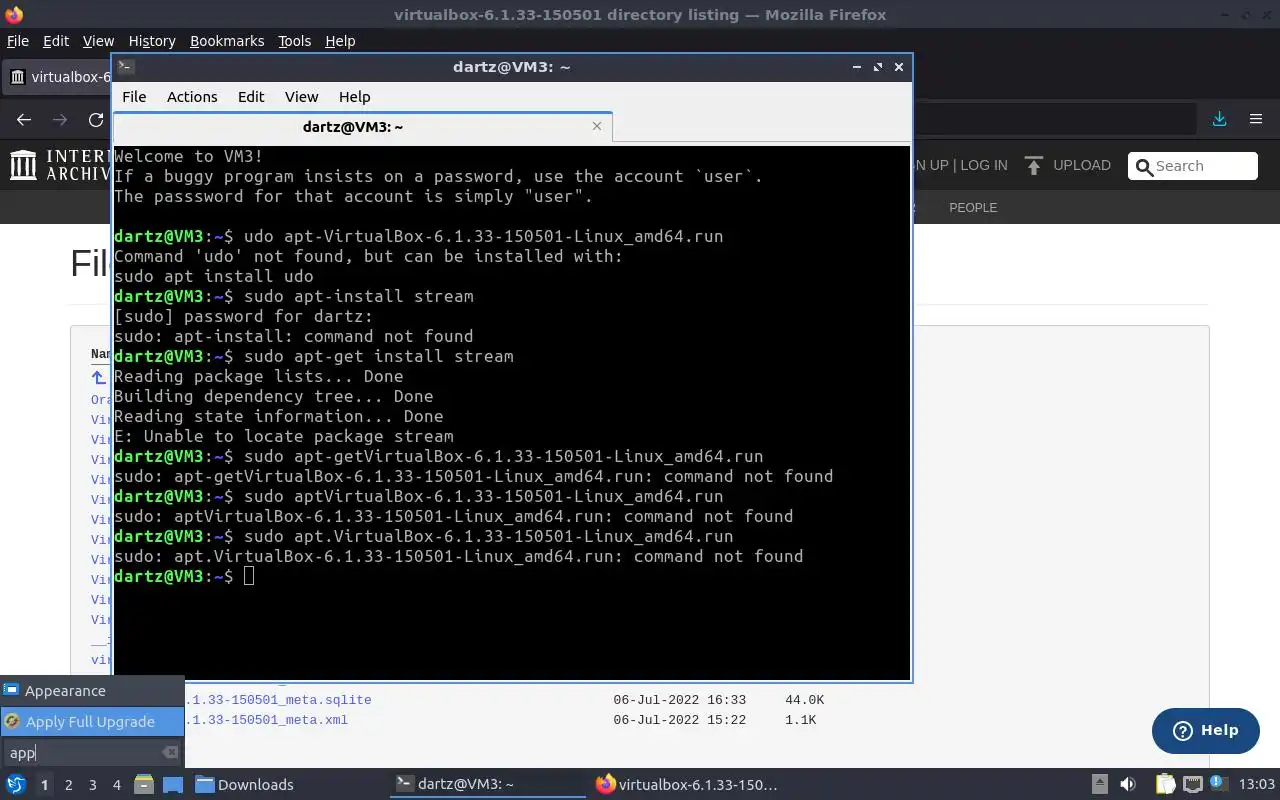Open the Firefox Tools menu
This screenshot has width=1280, height=800.
294,41
